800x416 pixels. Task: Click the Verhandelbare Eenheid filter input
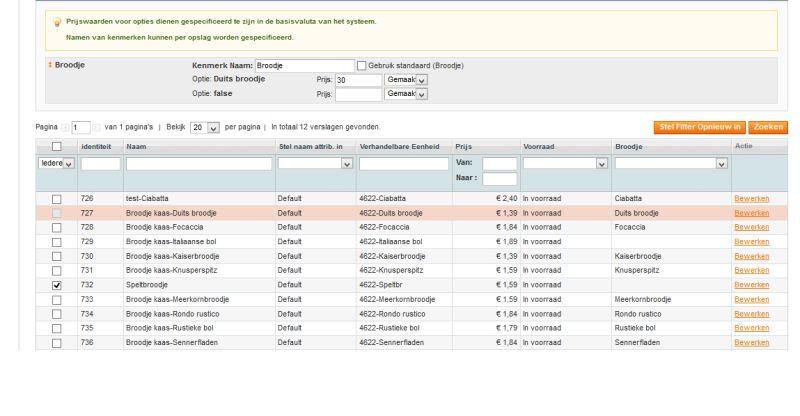click(404, 163)
